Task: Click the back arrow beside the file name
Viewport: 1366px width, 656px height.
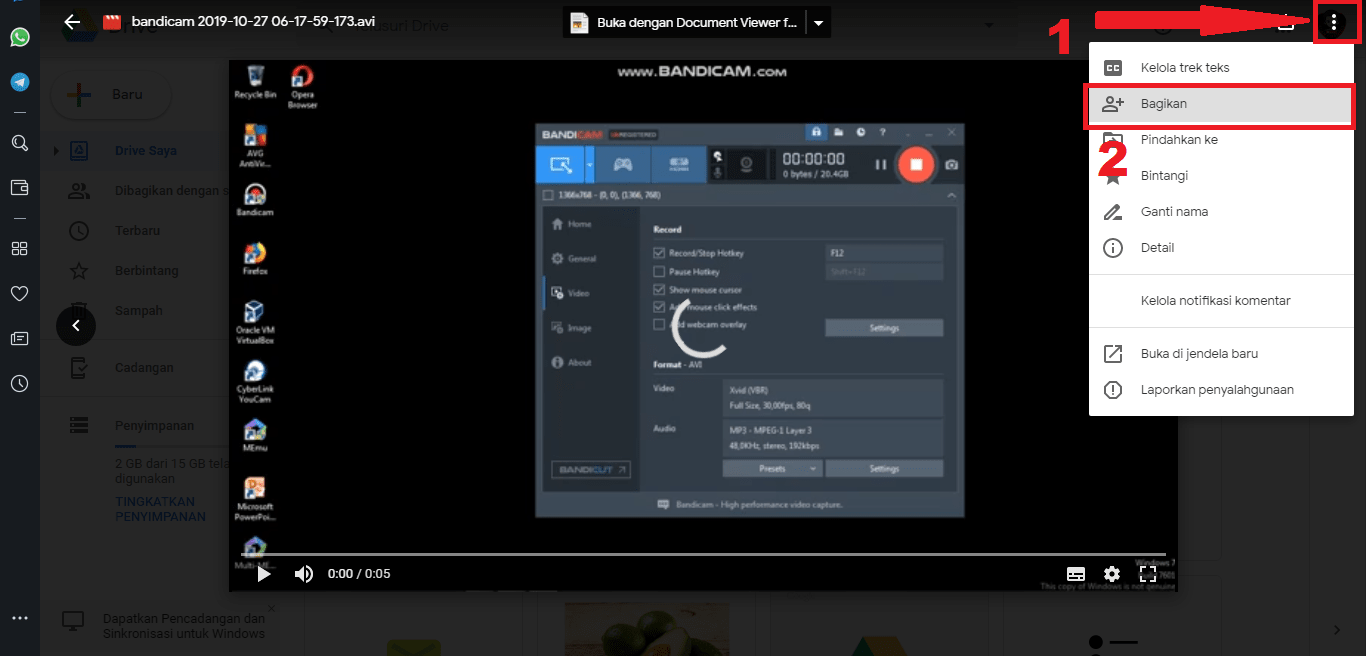Action: coord(72,22)
